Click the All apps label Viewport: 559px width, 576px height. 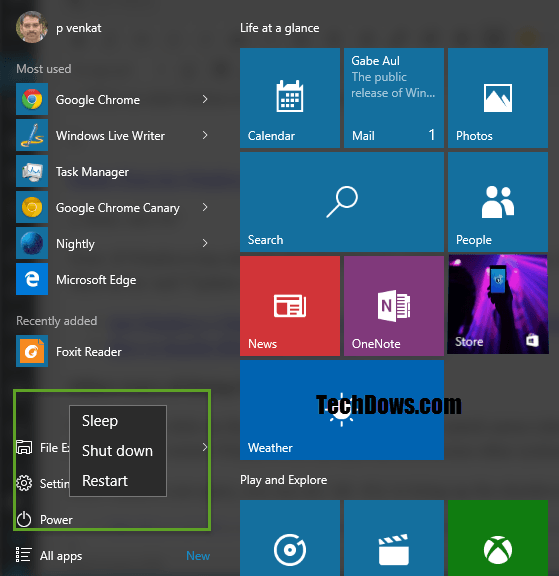tap(61, 556)
